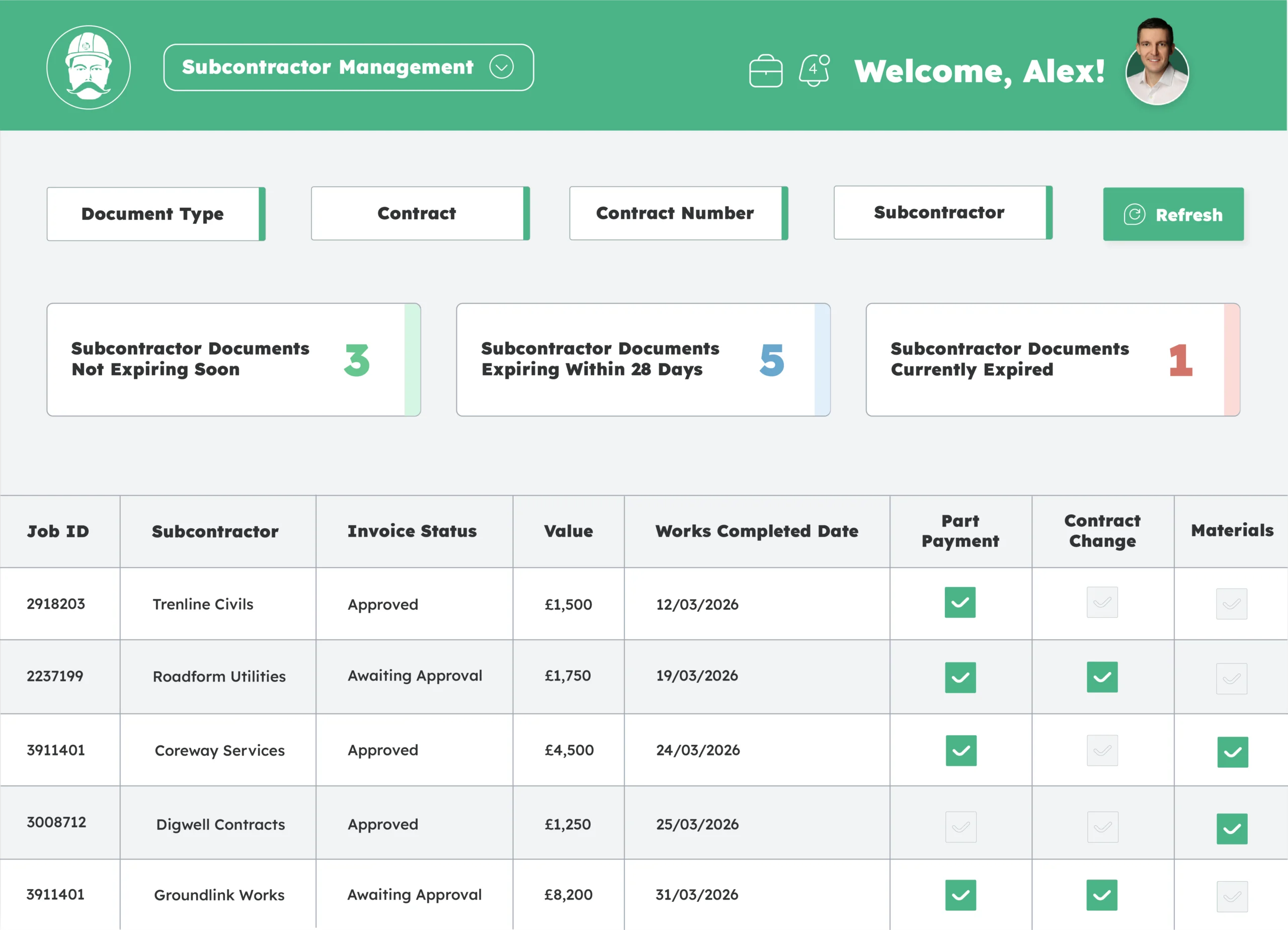Sort by the Job ID column header

coord(58,532)
